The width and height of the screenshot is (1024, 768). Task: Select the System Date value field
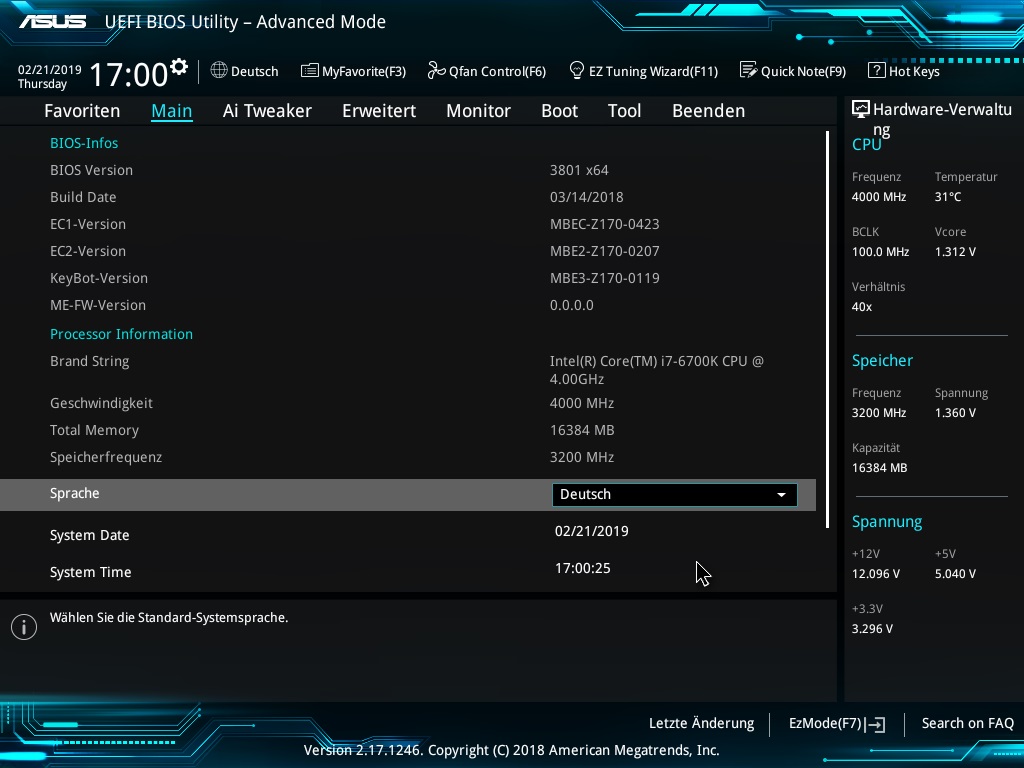592,531
